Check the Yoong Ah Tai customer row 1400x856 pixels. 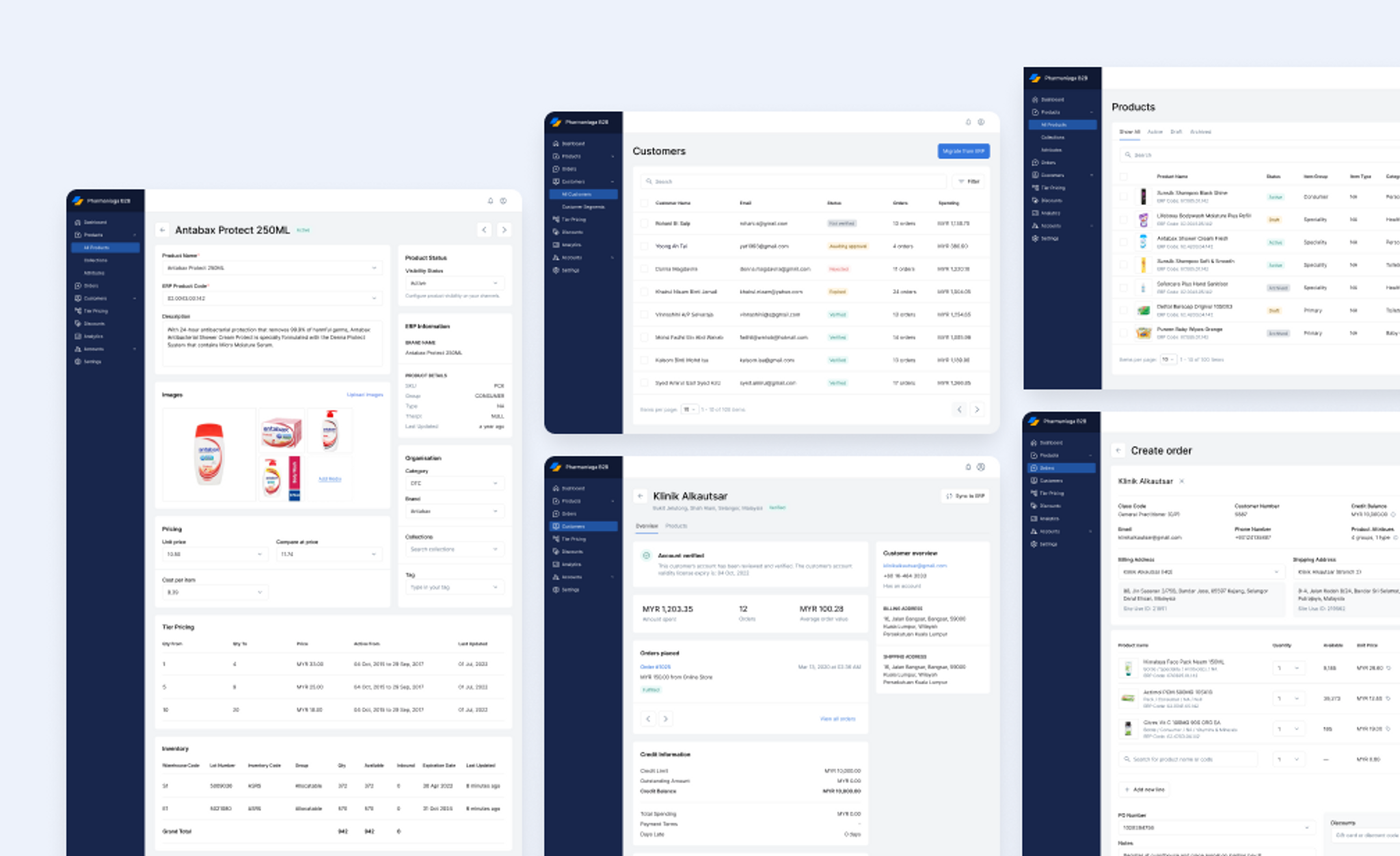(644, 246)
